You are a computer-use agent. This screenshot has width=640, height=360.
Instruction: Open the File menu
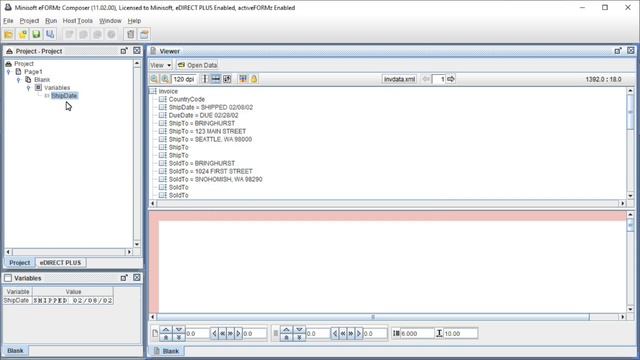(8, 21)
